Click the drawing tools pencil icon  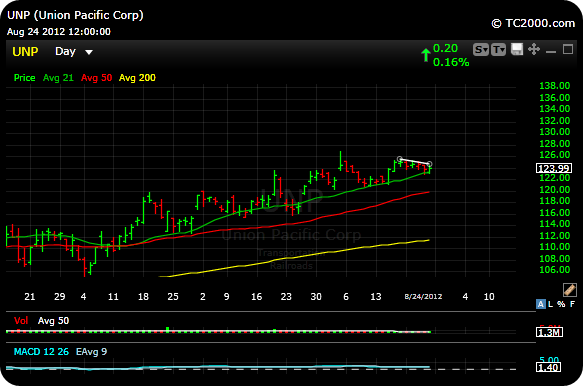tap(570, 290)
